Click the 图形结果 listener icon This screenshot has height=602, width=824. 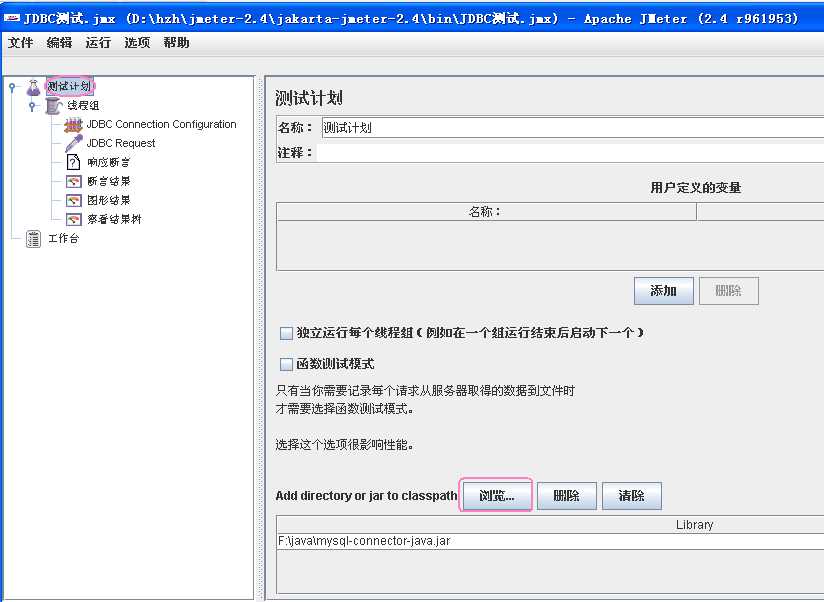click(74, 200)
